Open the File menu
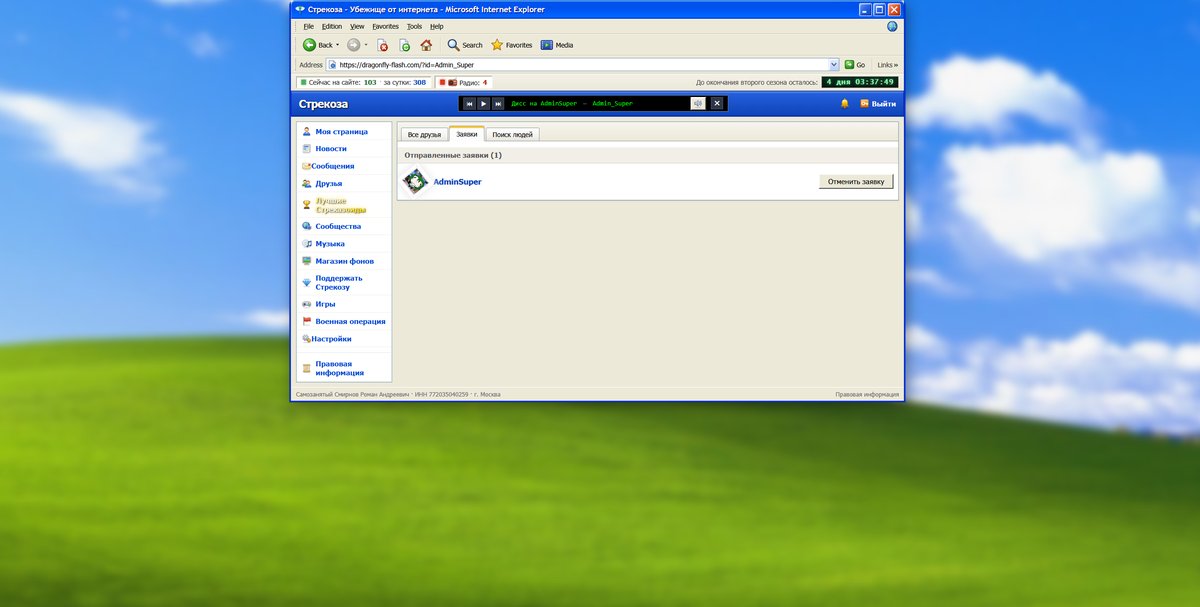1200x607 pixels. [x=308, y=26]
